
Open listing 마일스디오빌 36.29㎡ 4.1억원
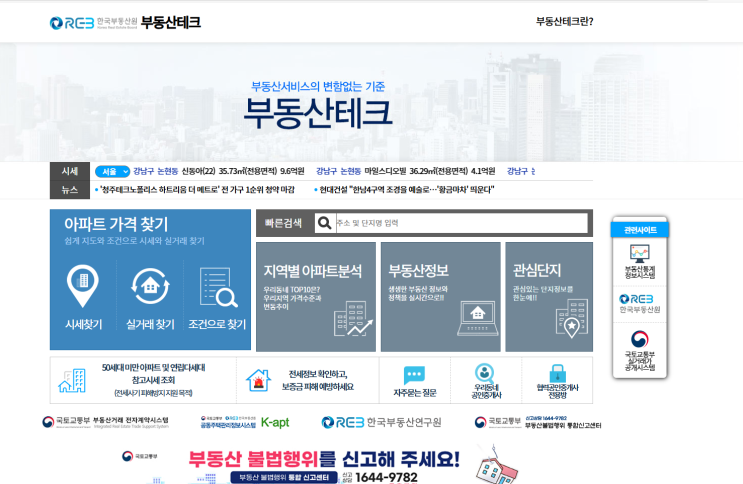click(406, 171)
